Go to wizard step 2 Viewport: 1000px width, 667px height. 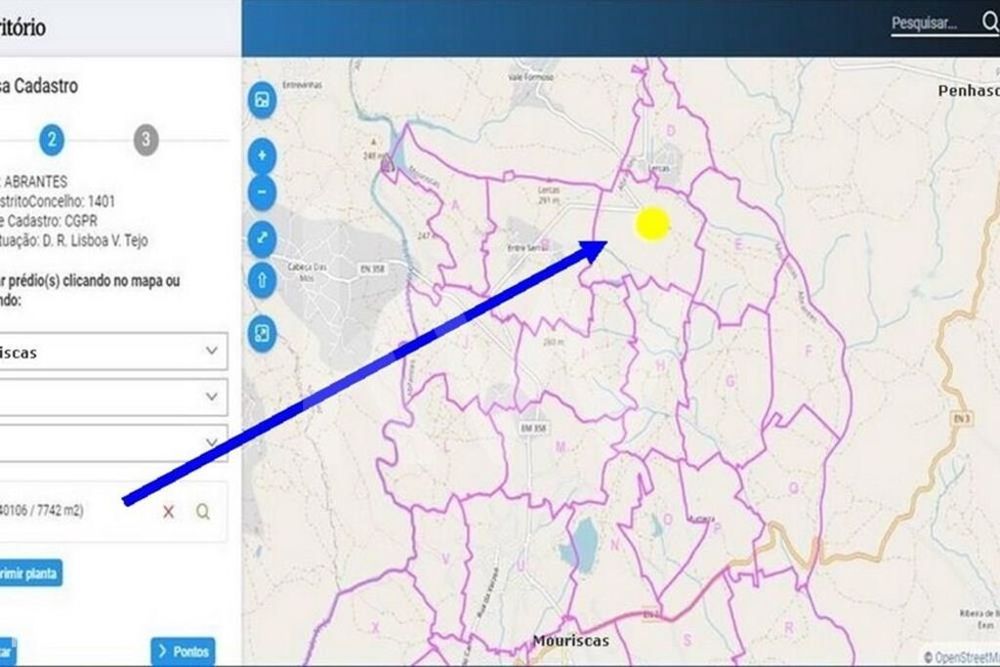pos(52,140)
